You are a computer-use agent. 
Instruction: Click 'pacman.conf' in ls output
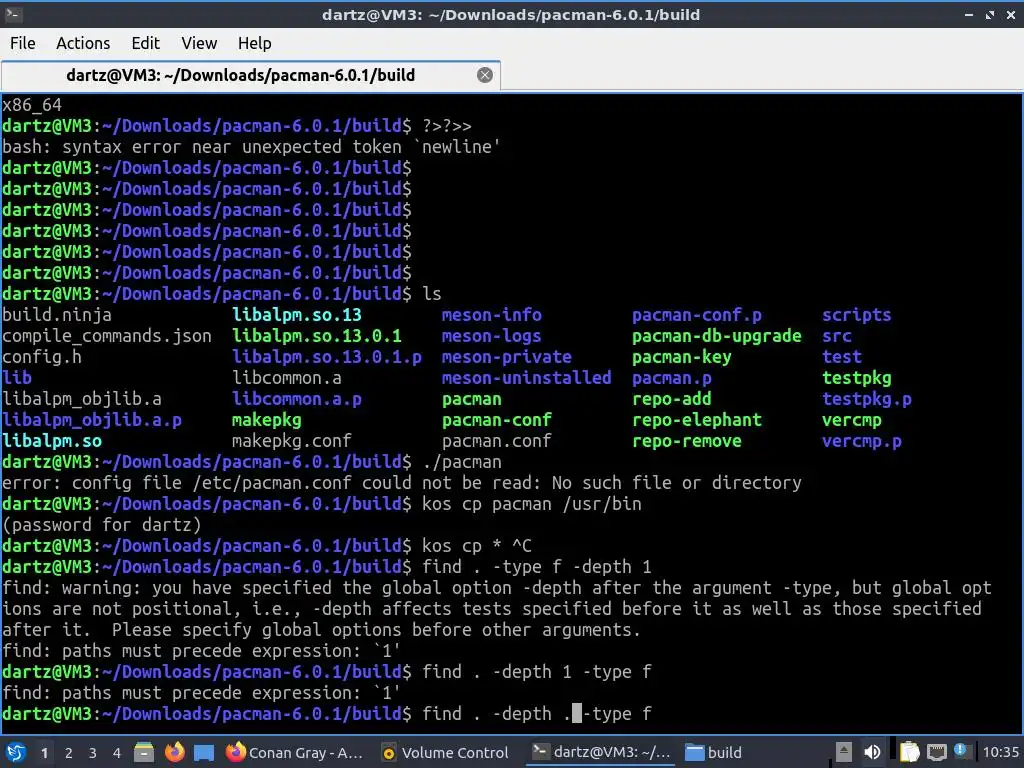click(496, 441)
